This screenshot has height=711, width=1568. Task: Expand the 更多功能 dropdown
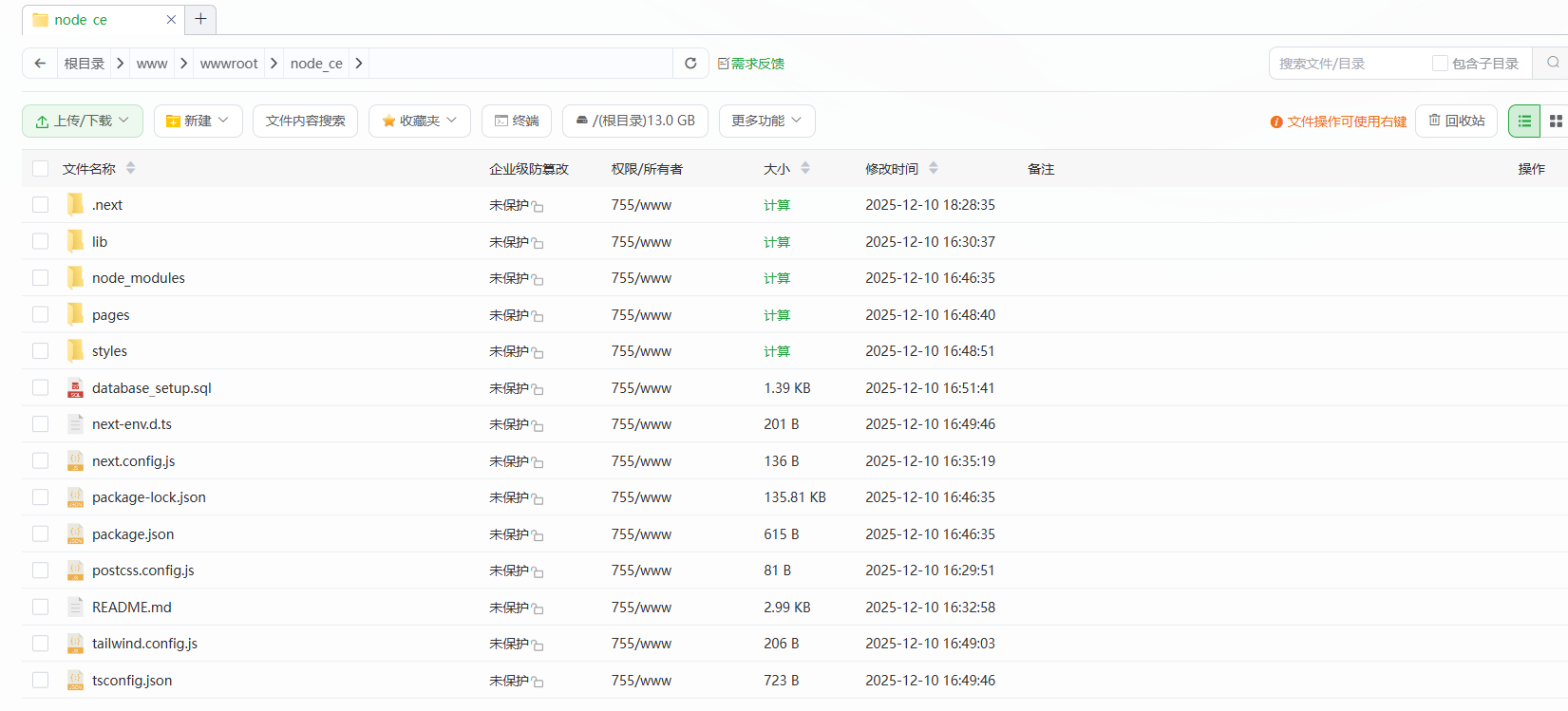766,121
